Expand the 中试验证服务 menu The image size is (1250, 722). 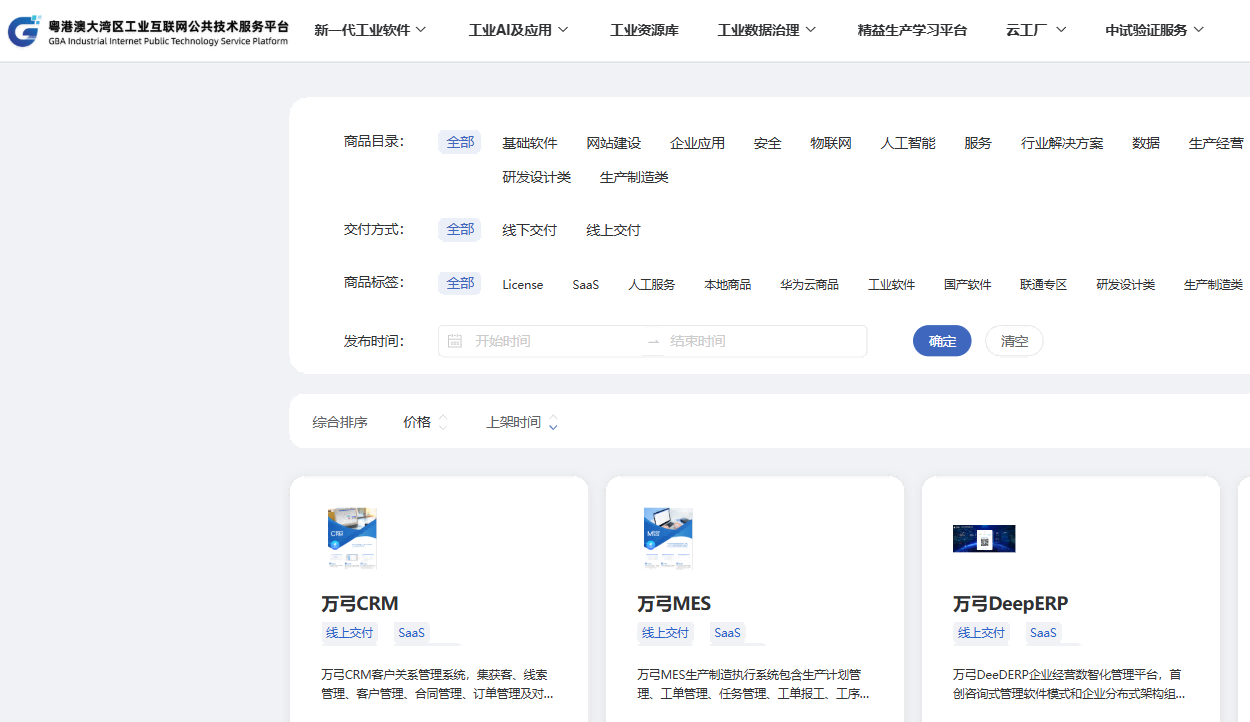(1154, 30)
